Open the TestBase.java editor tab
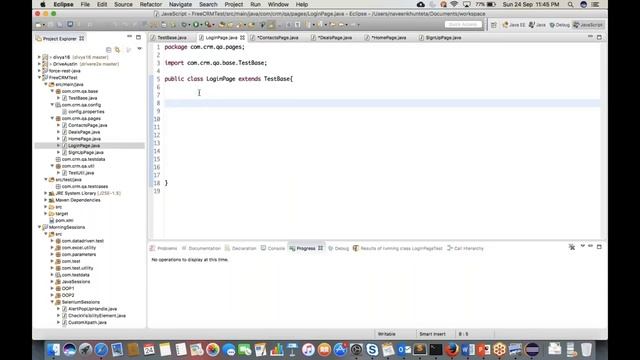Viewport: 640px width, 360px height. click(x=168, y=38)
